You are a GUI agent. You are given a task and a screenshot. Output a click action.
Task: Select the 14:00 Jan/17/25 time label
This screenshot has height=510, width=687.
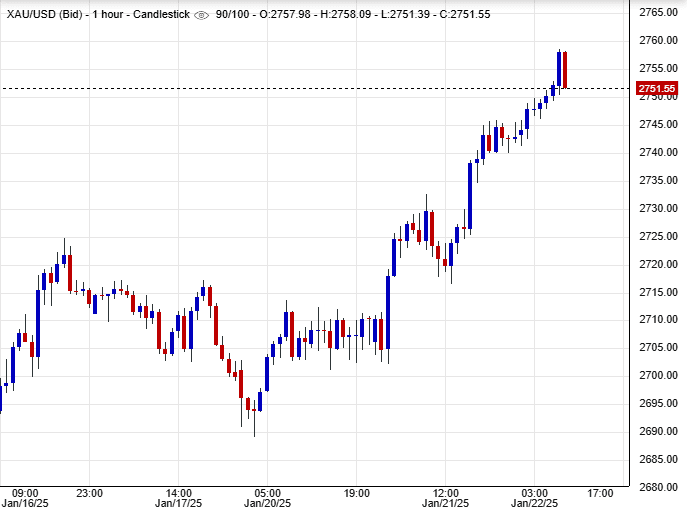coord(178,499)
